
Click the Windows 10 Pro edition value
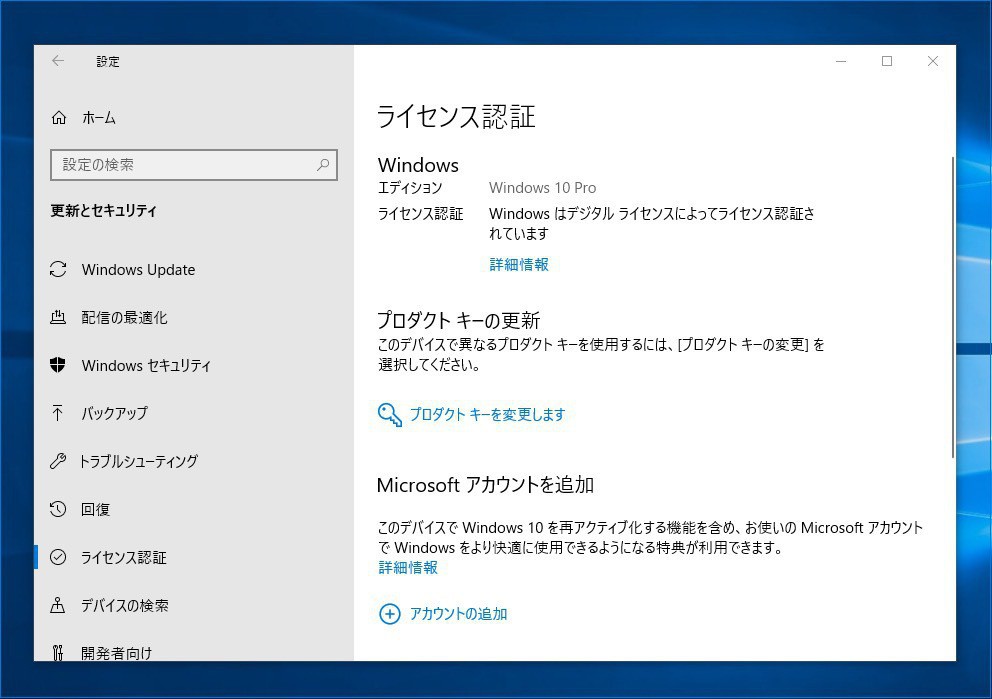(x=542, y=188)
